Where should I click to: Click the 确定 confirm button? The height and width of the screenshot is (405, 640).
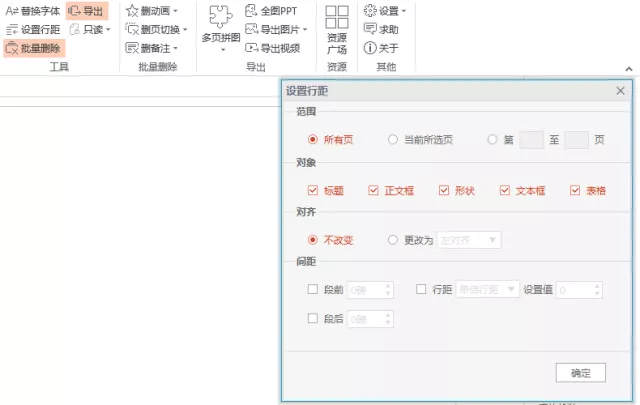(580, 373)
